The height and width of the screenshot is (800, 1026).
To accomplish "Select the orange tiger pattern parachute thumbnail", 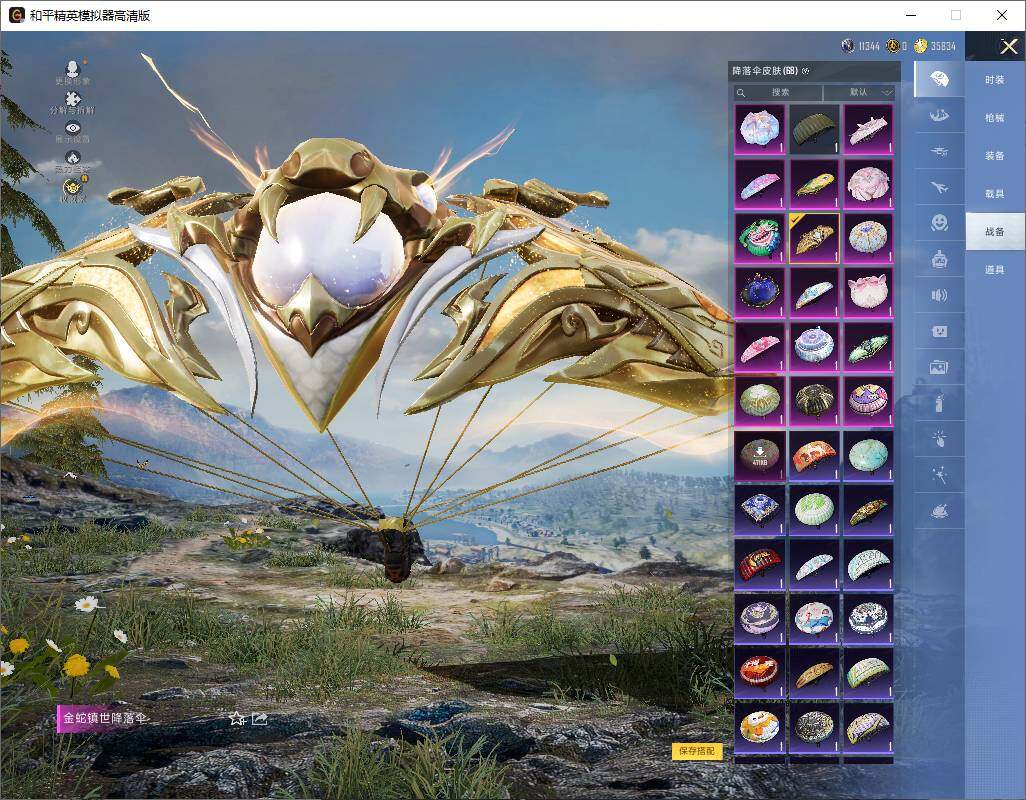I will pos(814,456).
